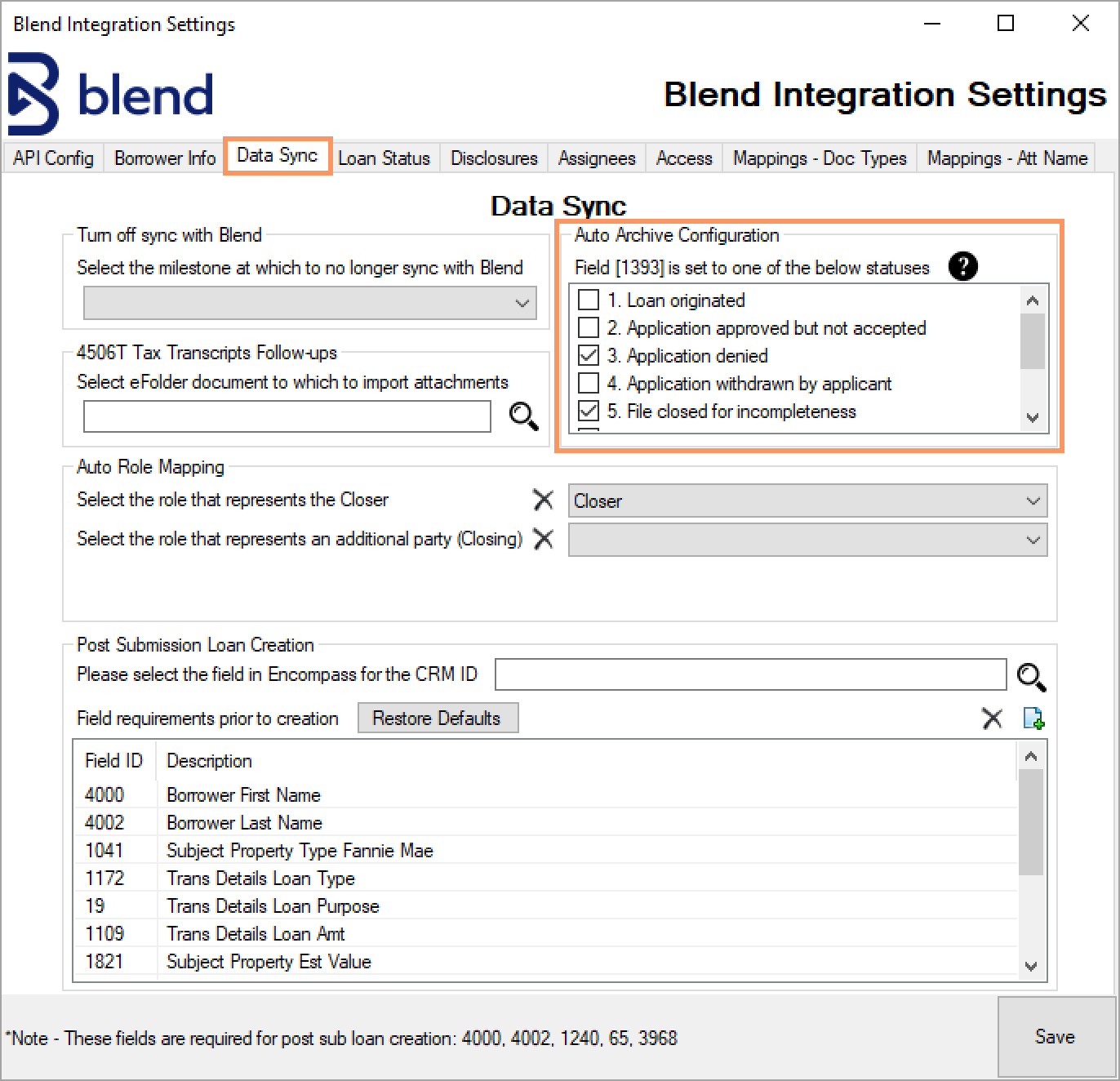Click the Blend logo
1120x1081 pixels.
click(111, 94)
